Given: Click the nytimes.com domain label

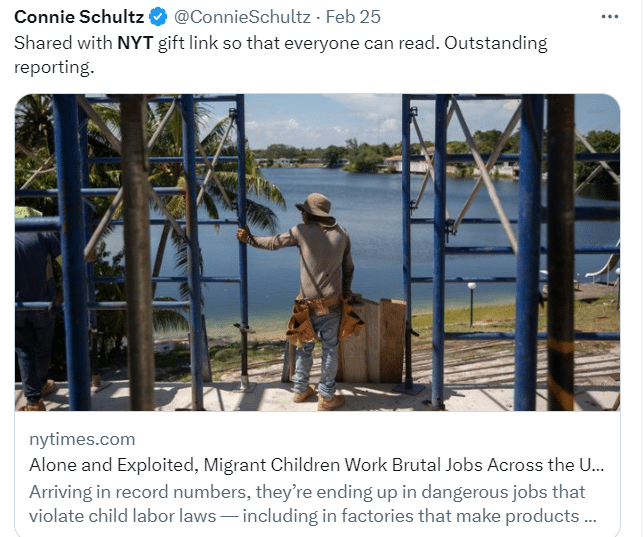Looking at the screenshot, I should coord(82,439).
